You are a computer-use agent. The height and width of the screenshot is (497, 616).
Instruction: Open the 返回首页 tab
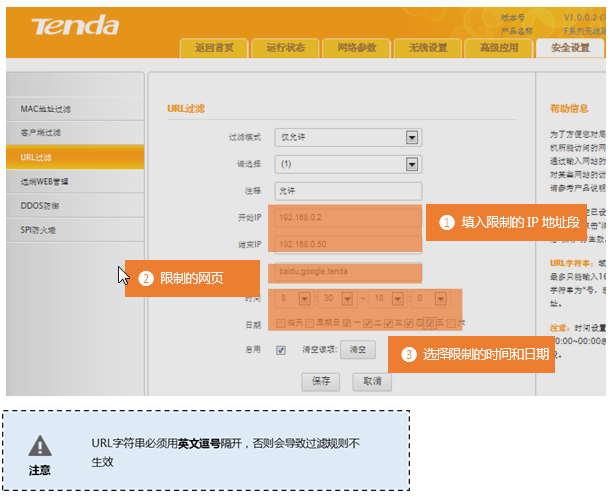click(x=214, y=47)
